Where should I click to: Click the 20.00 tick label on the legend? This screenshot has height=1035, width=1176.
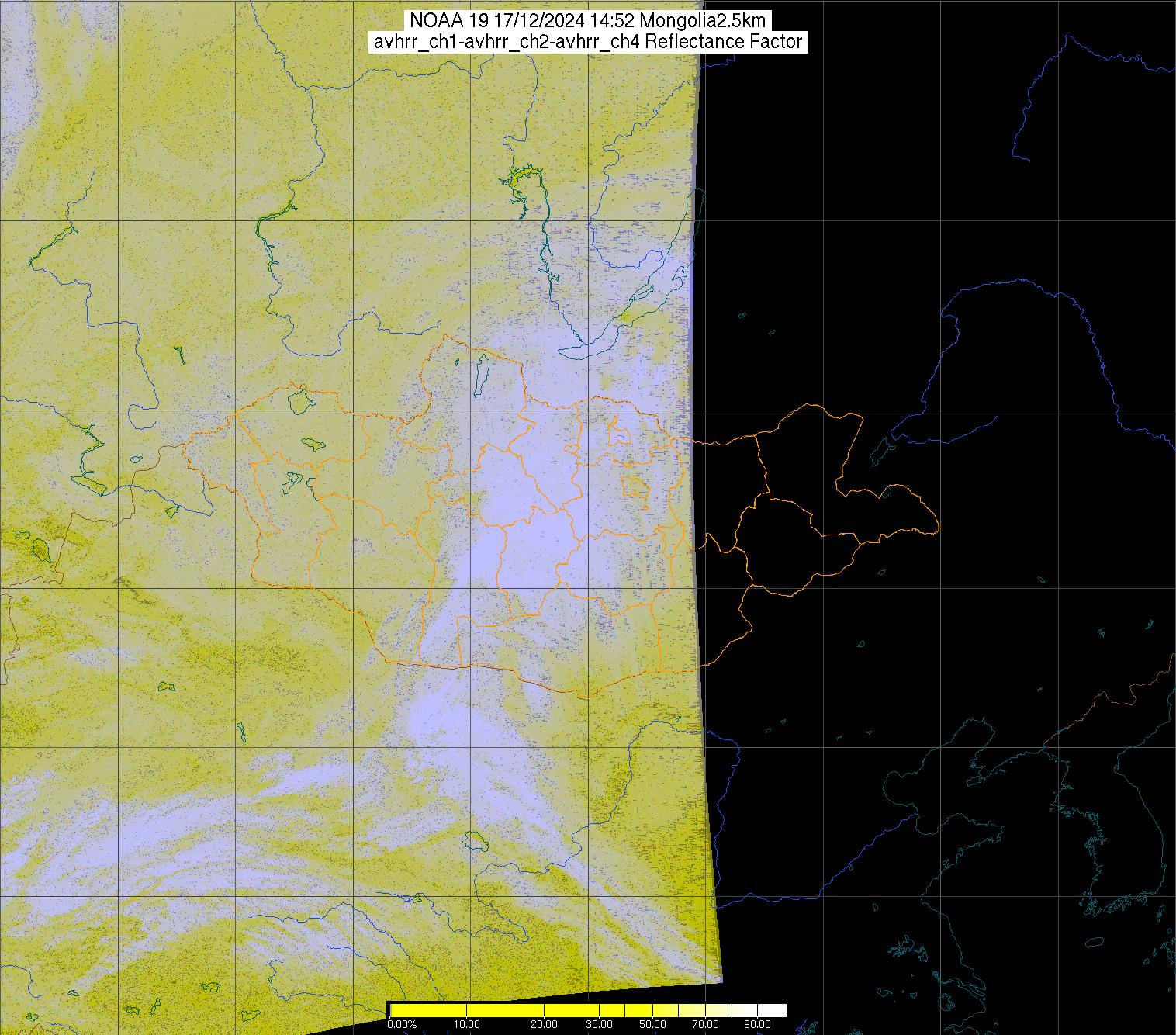tap(545, 1025)
